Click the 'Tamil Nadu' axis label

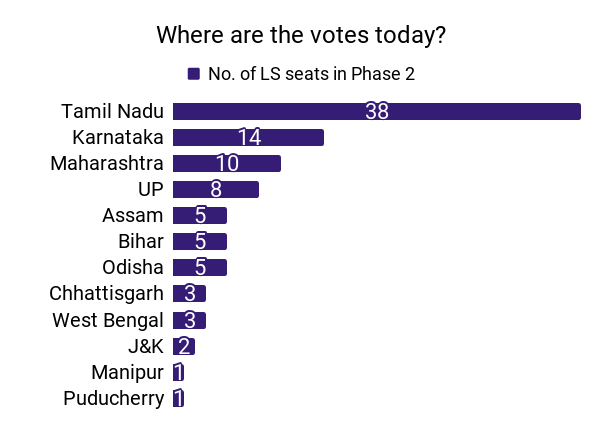(x=112, y=111)
